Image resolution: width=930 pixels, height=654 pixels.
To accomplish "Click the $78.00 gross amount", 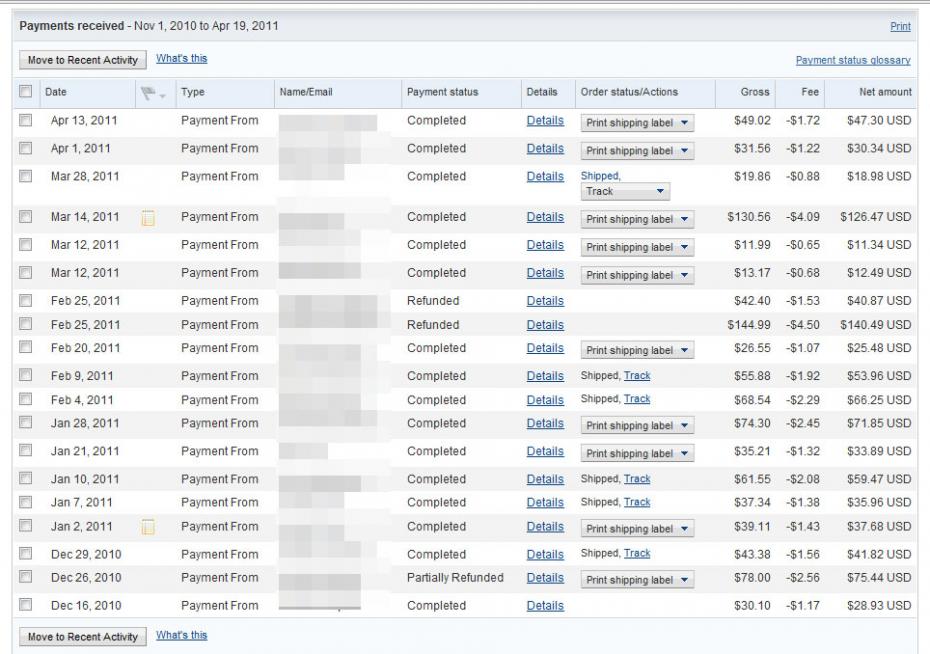I will coord(752,578).
